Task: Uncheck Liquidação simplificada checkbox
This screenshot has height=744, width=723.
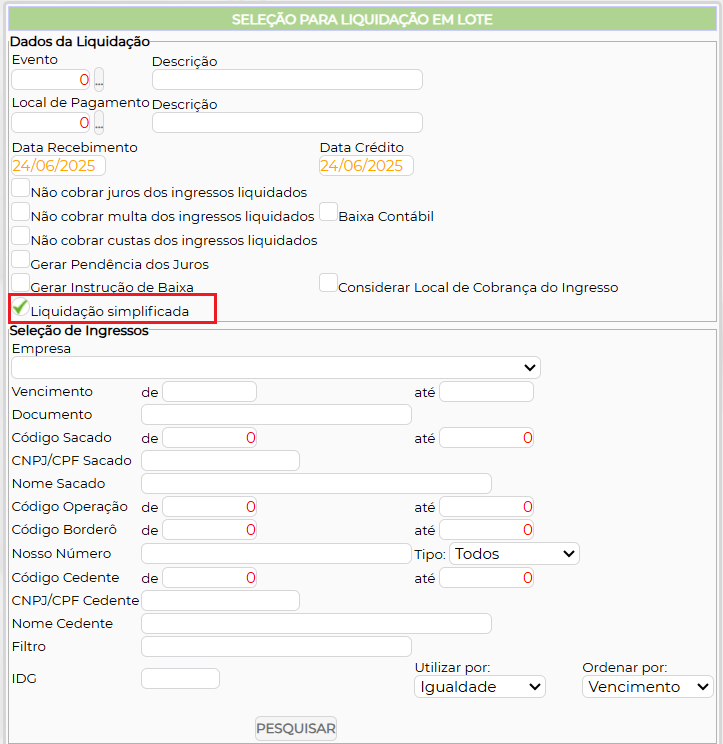Action: [20, 307]
